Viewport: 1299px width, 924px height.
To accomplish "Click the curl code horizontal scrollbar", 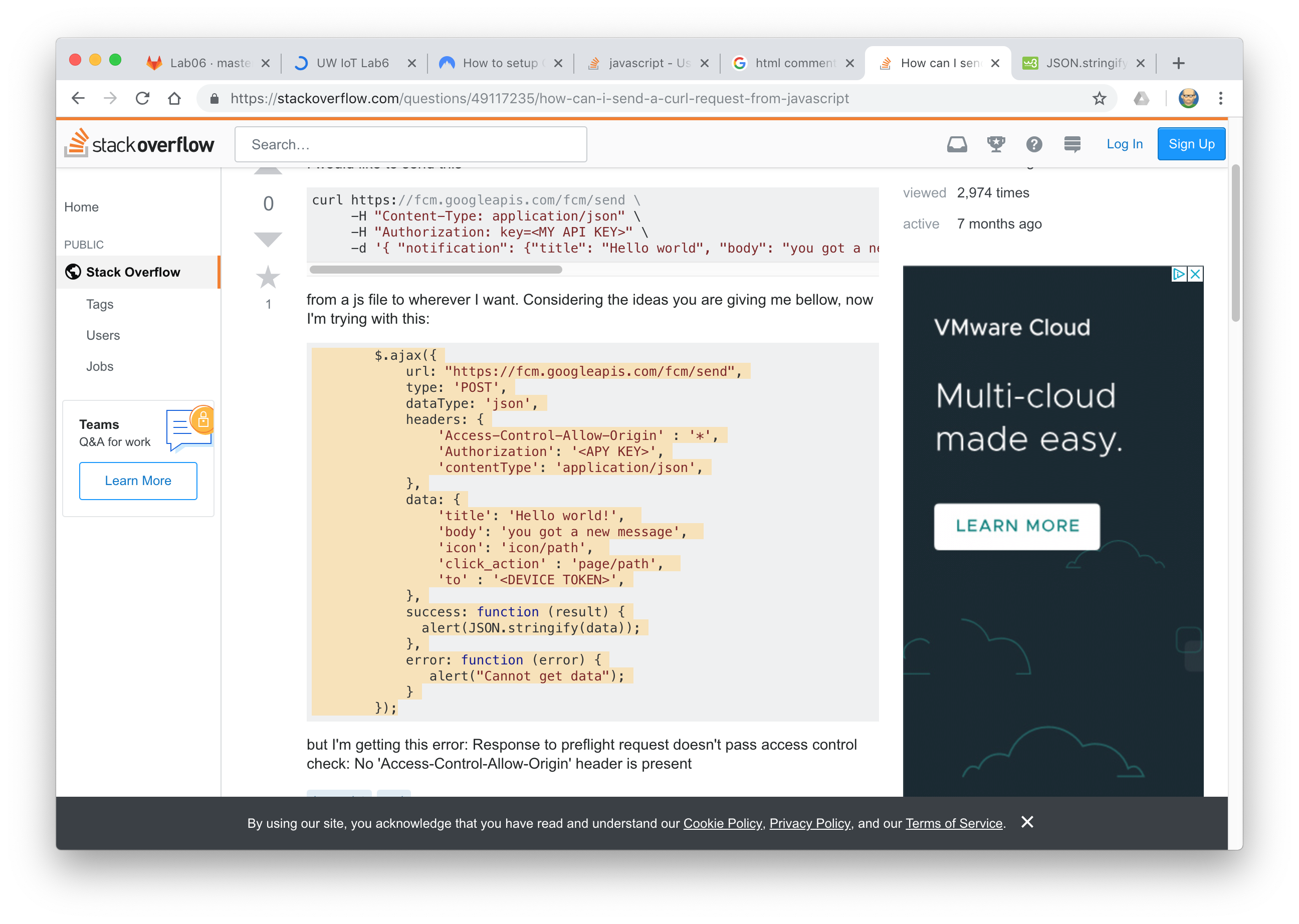I will 436,270.
